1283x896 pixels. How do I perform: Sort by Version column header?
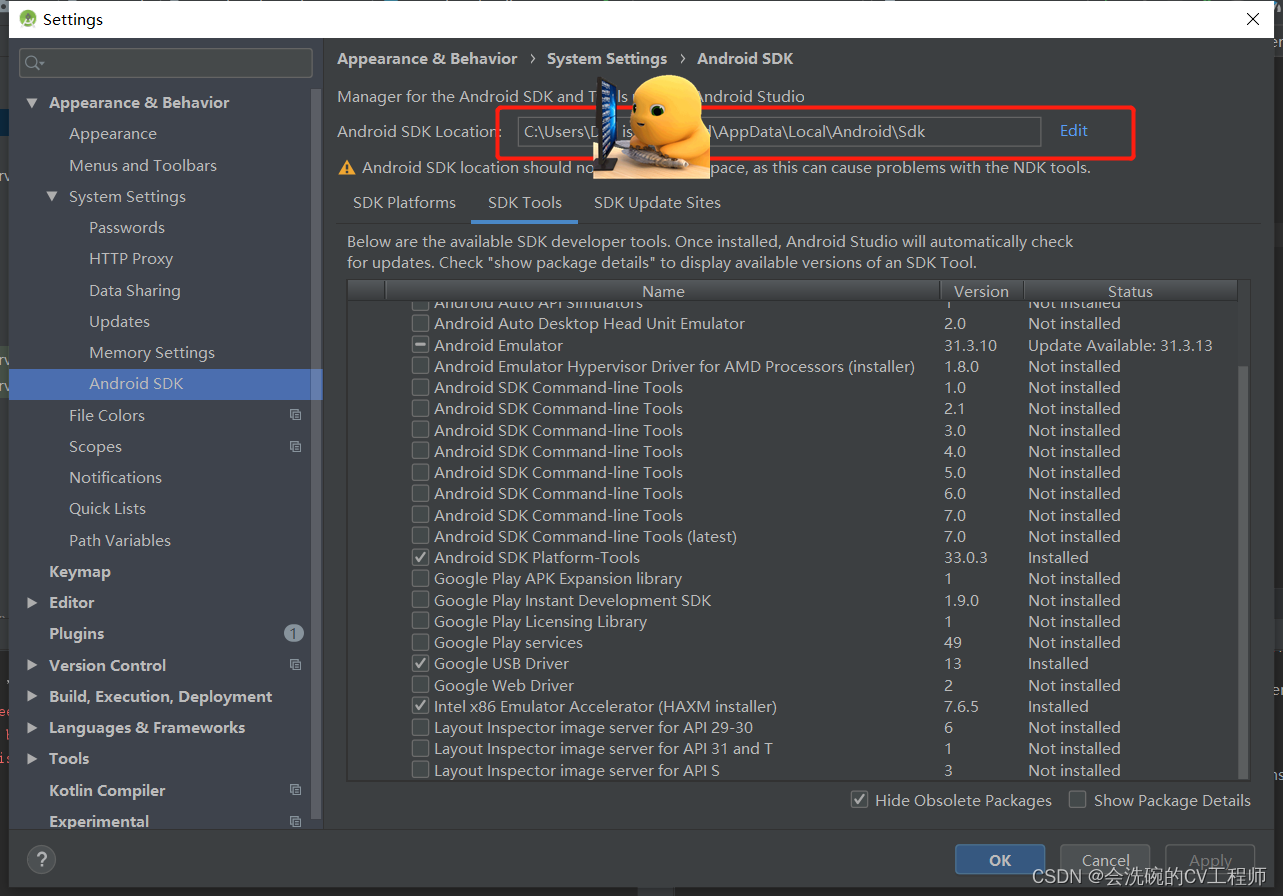981,291
